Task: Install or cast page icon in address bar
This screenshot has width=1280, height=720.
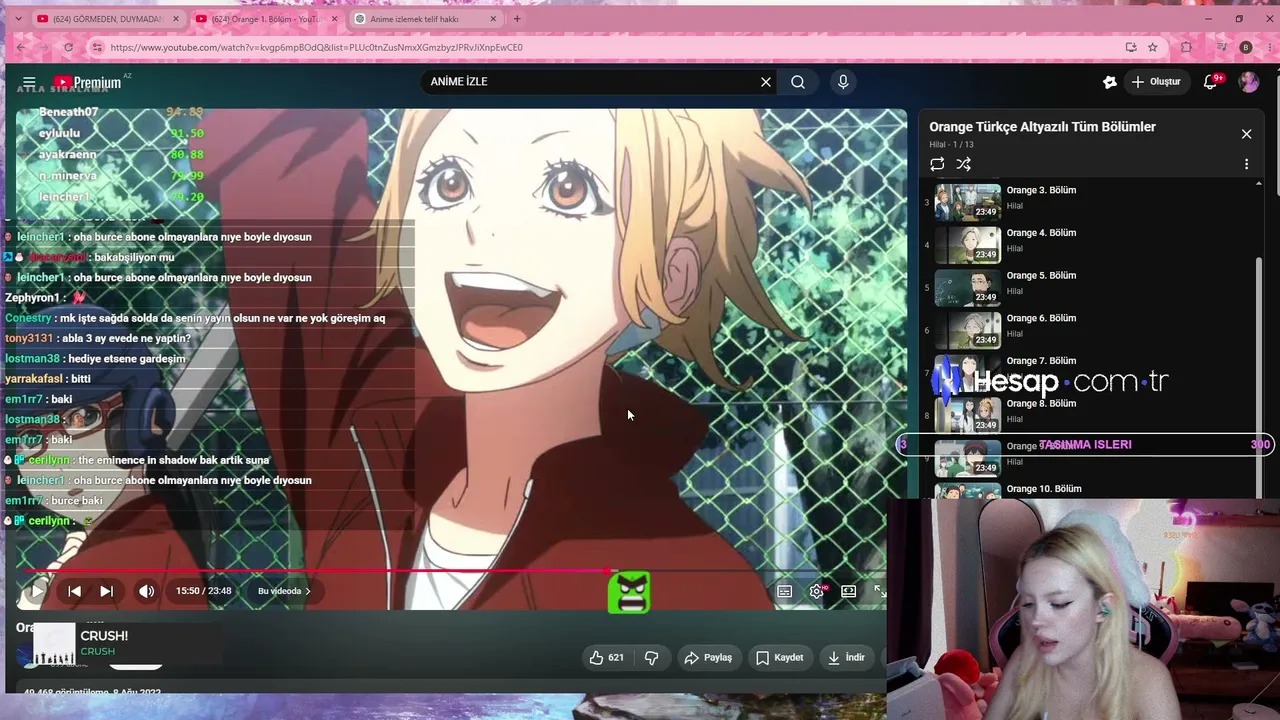Action: [x=1131, y=47]
